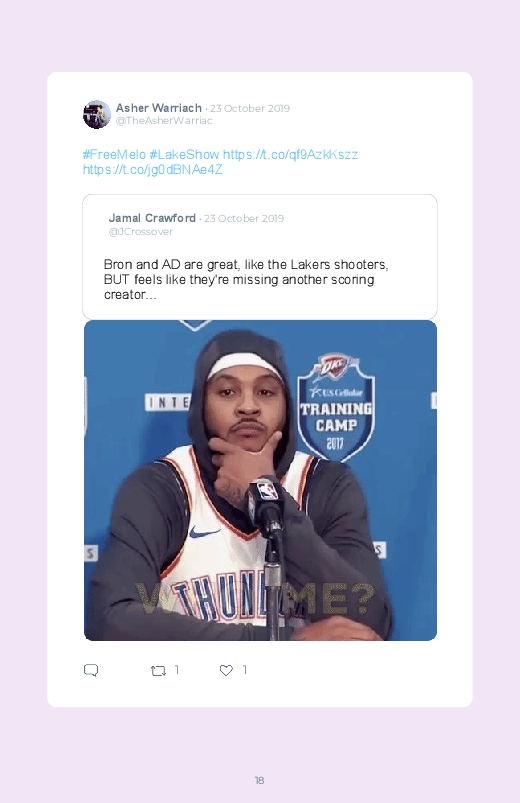Click the Jamal Crawford name in quoted tweet
520x803 pixels.
[152, 218]
